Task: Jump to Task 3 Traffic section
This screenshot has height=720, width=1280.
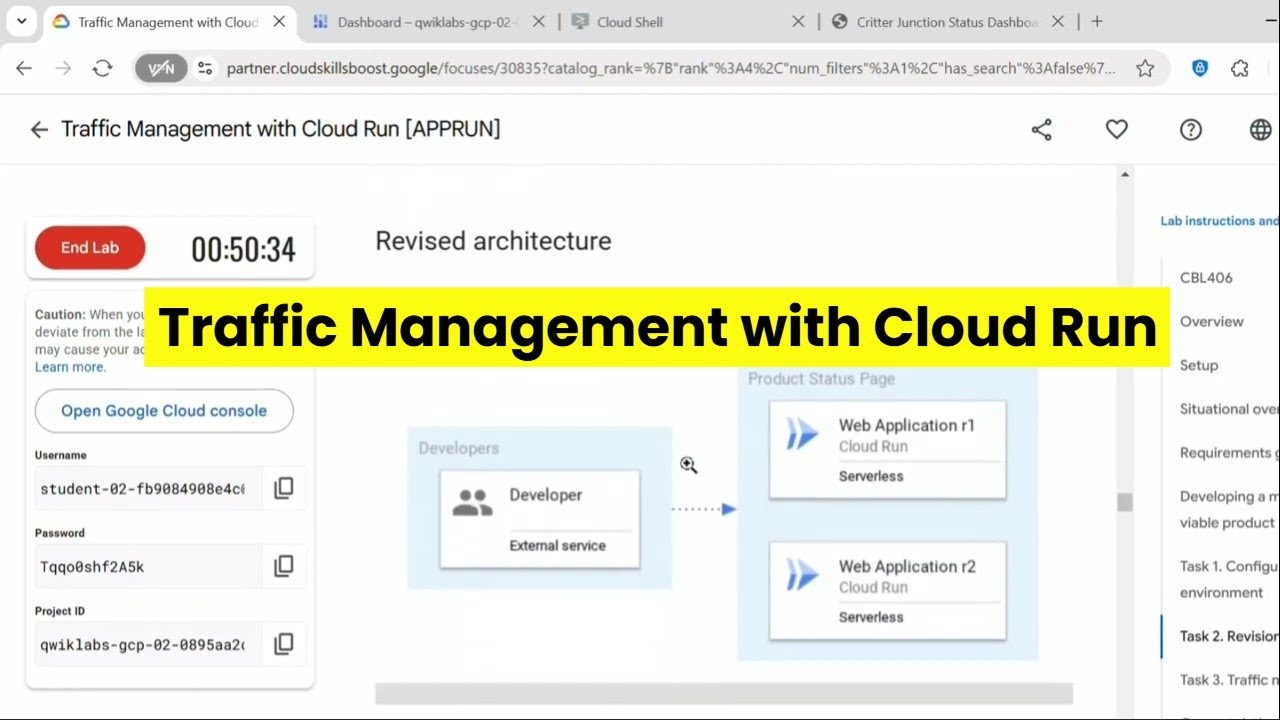Action: point(1229,680)
